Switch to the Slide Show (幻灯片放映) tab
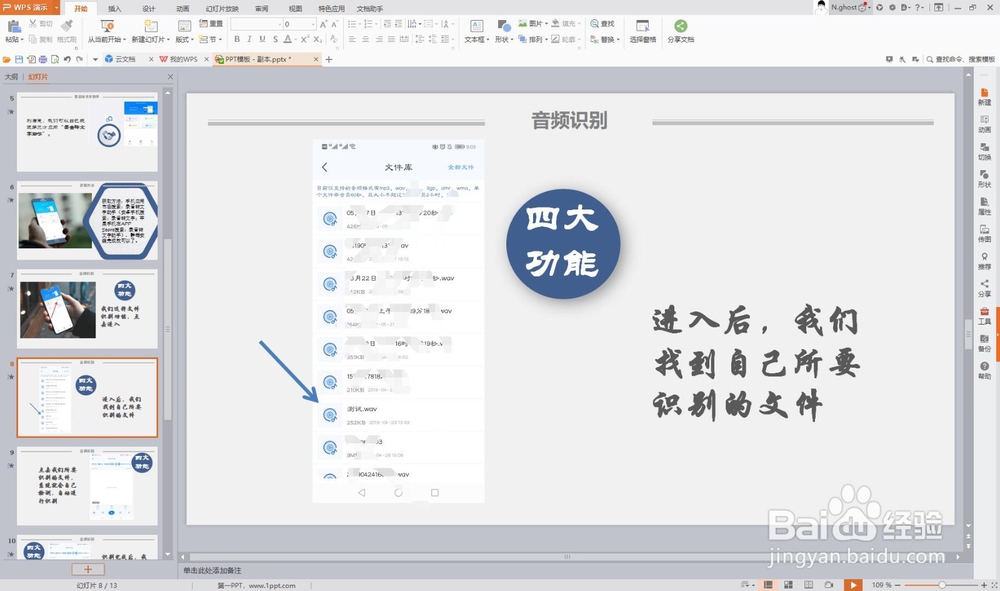Screen dimensions: 1000x591 click(x=222, y=9)
